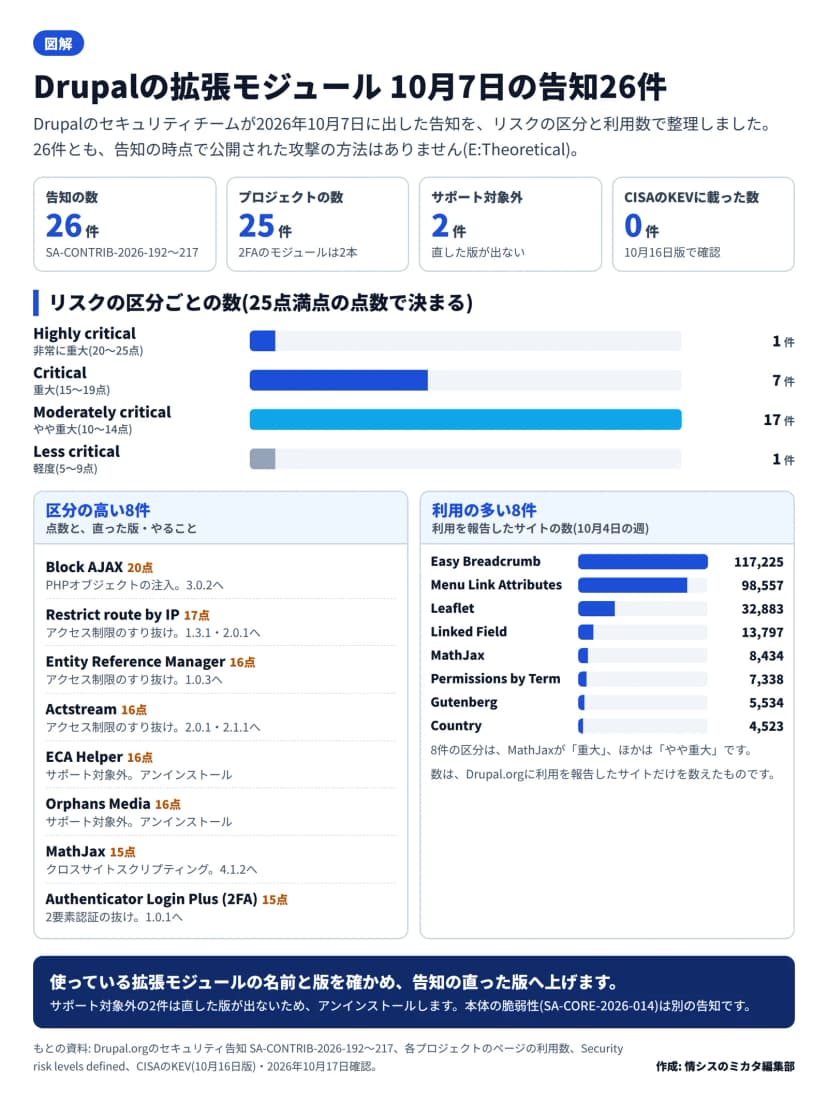Viewport: 828px width, 1100px height.
Task: Click the text 2要素認証の抜け。1.0.1へ
Action: (x=114, y=917)
